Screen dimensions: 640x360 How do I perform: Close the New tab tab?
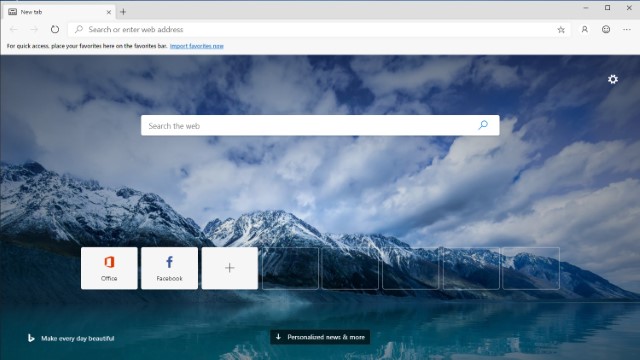click(x=109, y=12)
